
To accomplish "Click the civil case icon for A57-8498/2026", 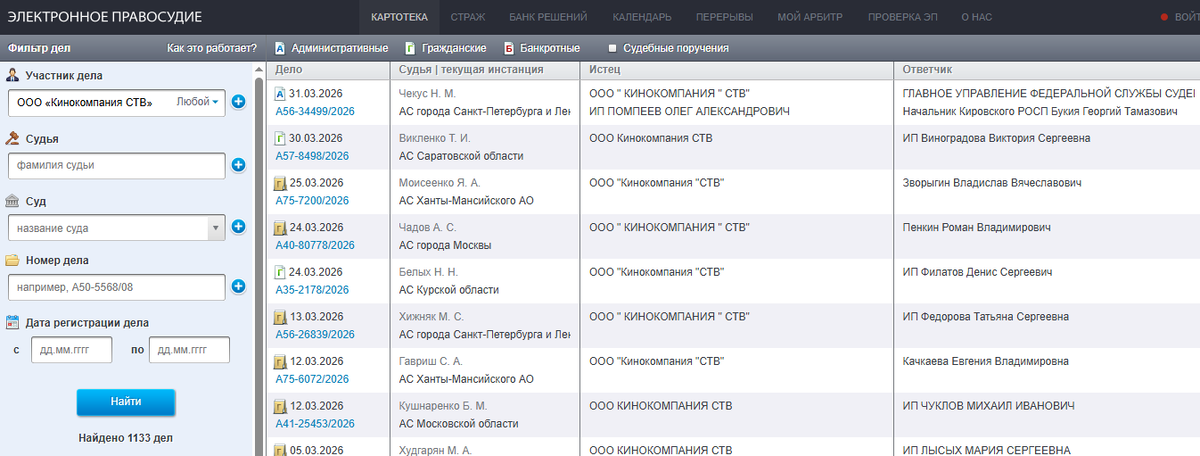I will tap(280, 138).
